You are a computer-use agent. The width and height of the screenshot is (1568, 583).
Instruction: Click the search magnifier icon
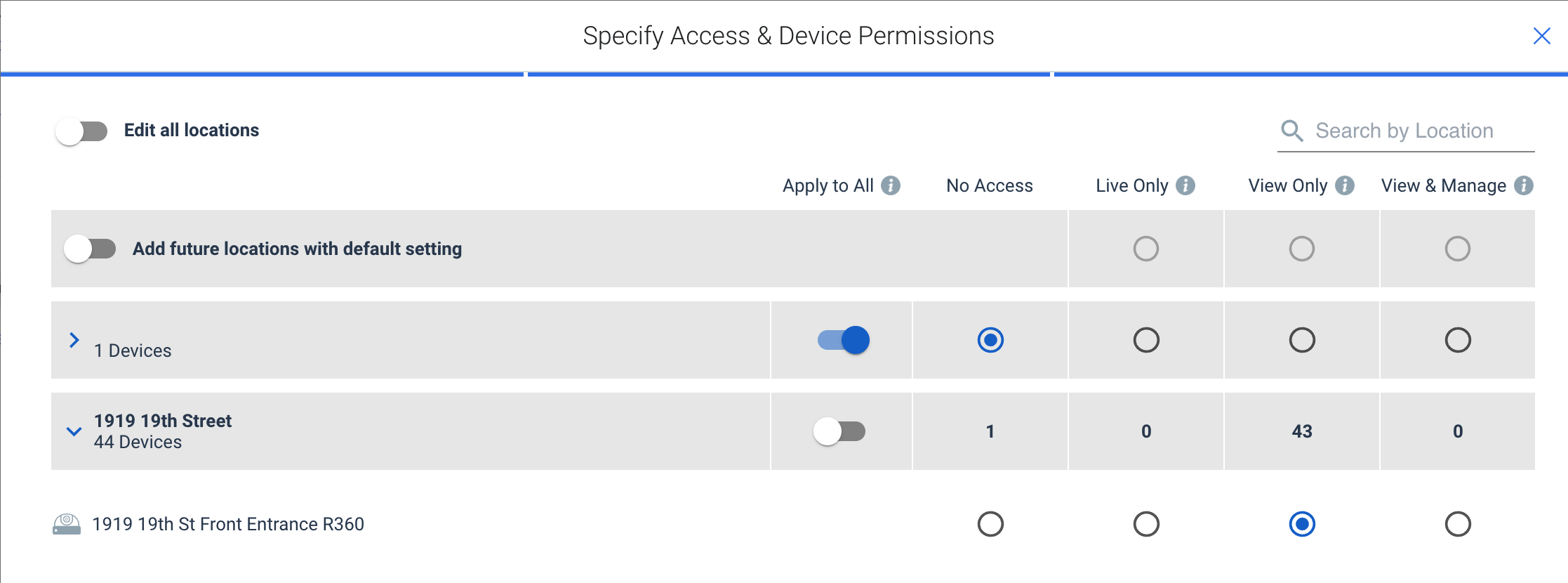(x=1292, y=131)
